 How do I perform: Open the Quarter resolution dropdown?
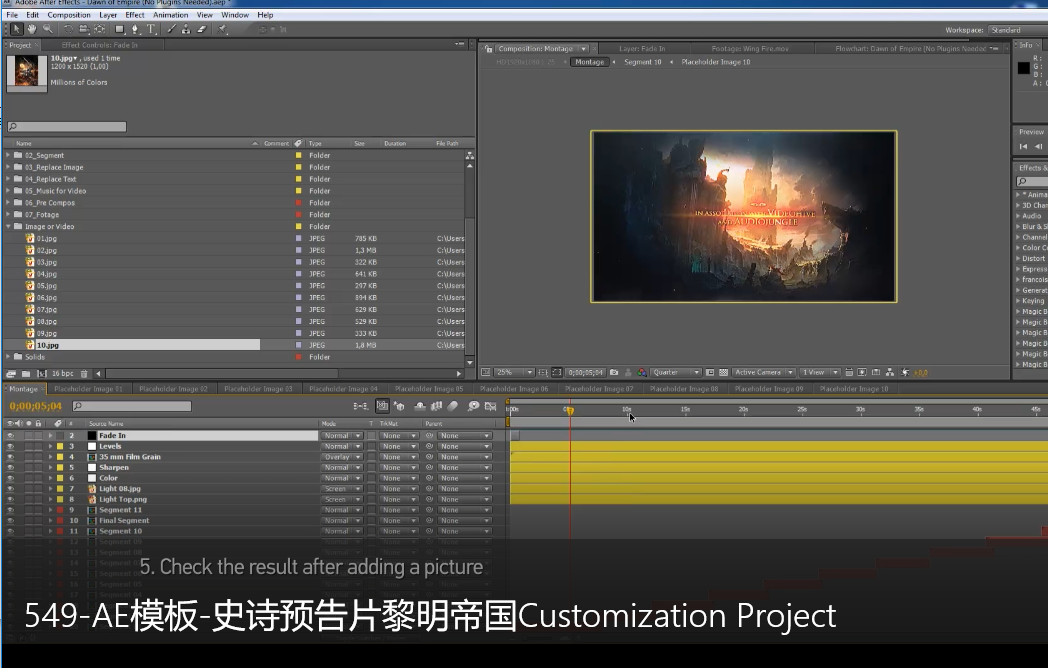[x=675, y=372]
